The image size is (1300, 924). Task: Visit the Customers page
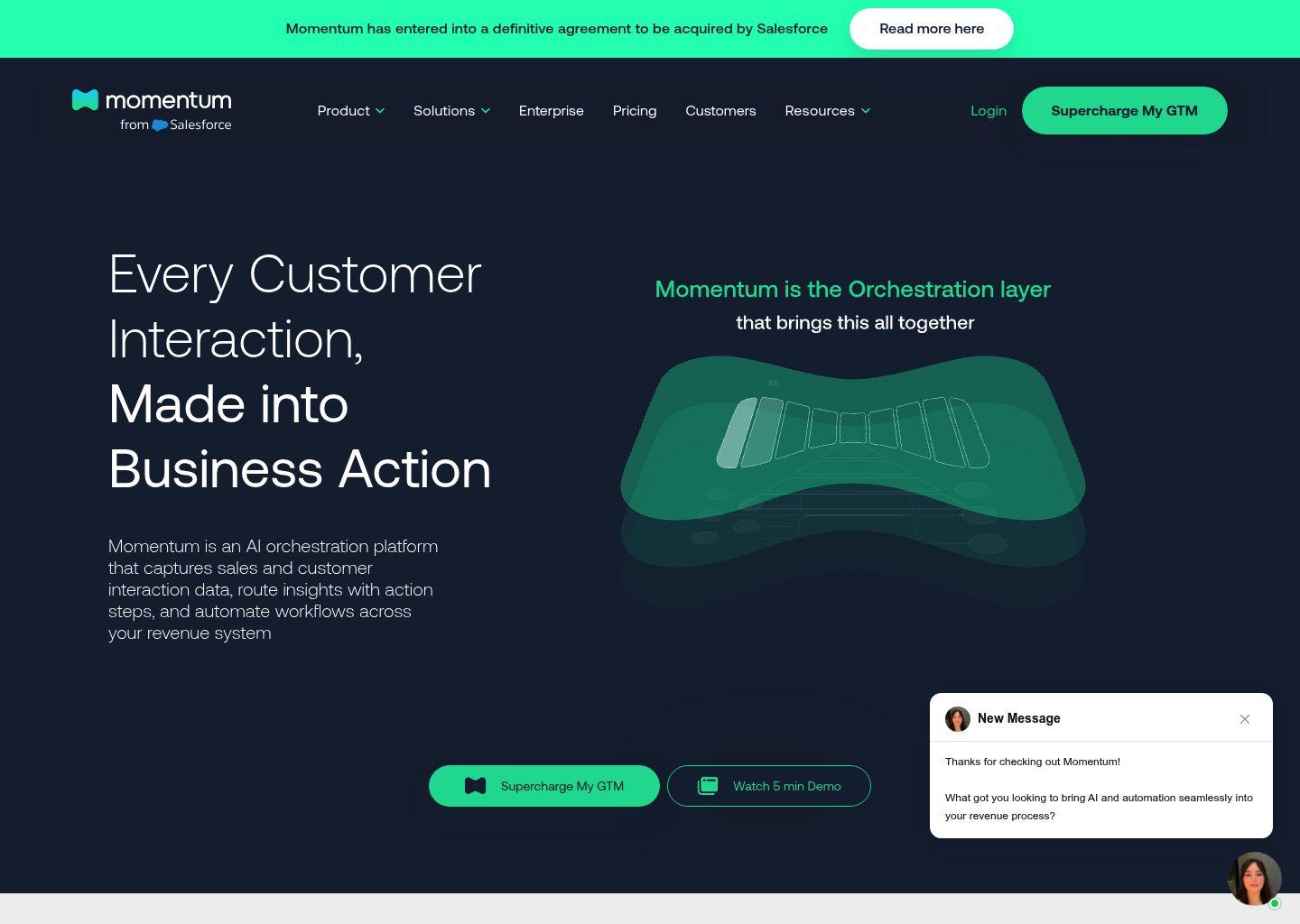coord(720,111)
